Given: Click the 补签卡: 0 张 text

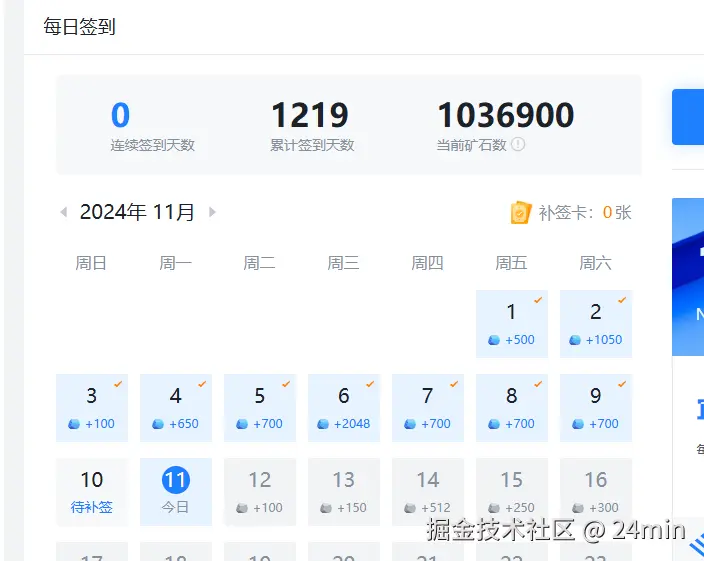Looking at the screenshot, I should (585, 213).
